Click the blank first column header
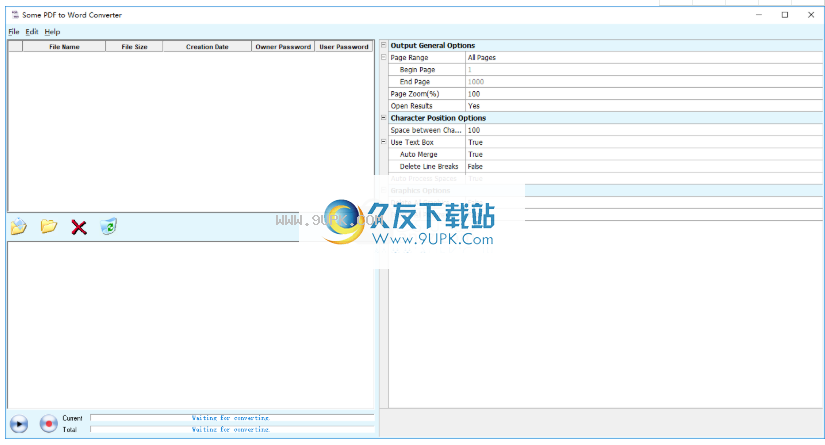This screenshot has height=445, width=825. [16, 46]
